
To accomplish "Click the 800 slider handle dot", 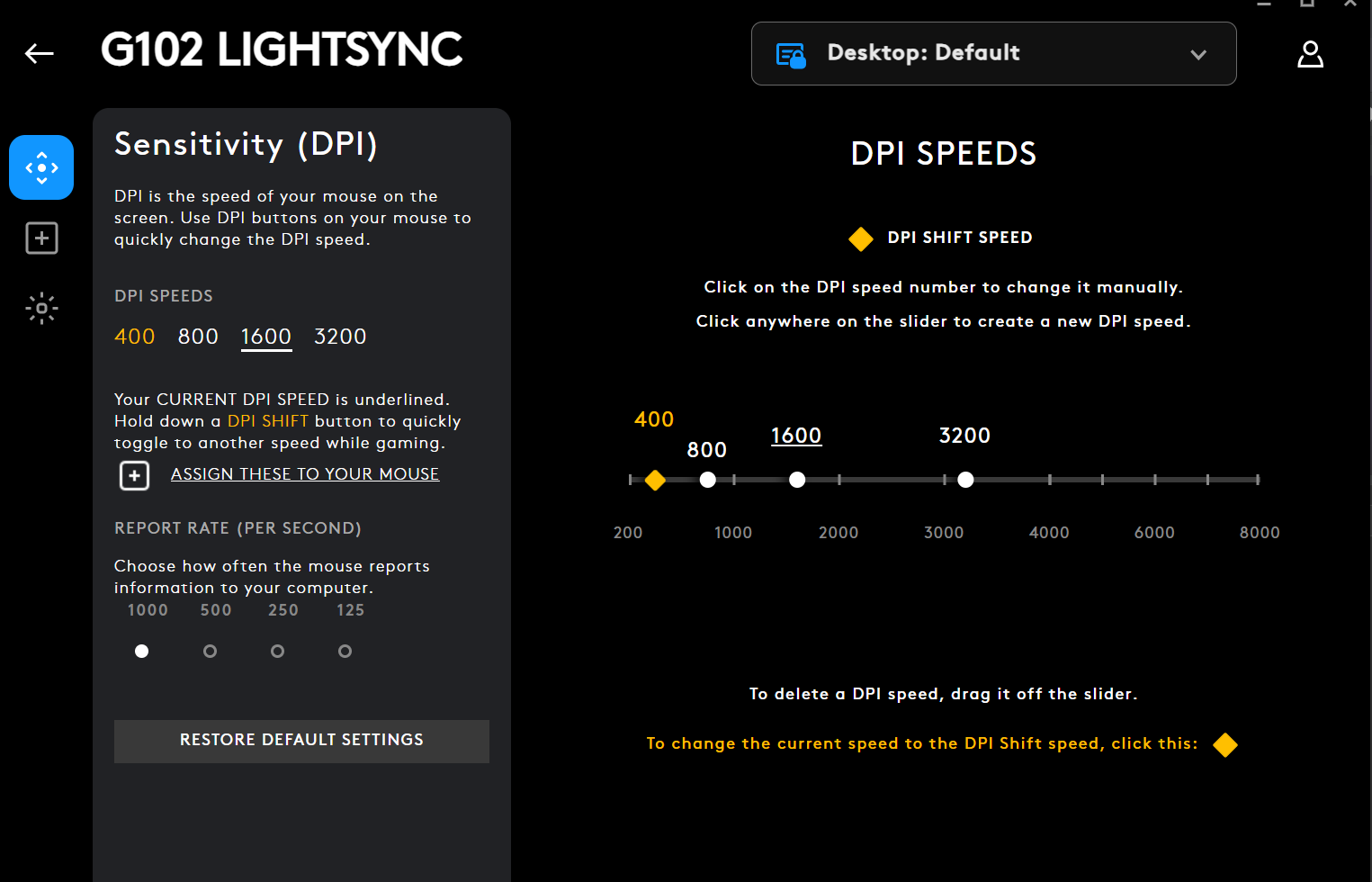I will pyautogui.click(x=708, y=480).
